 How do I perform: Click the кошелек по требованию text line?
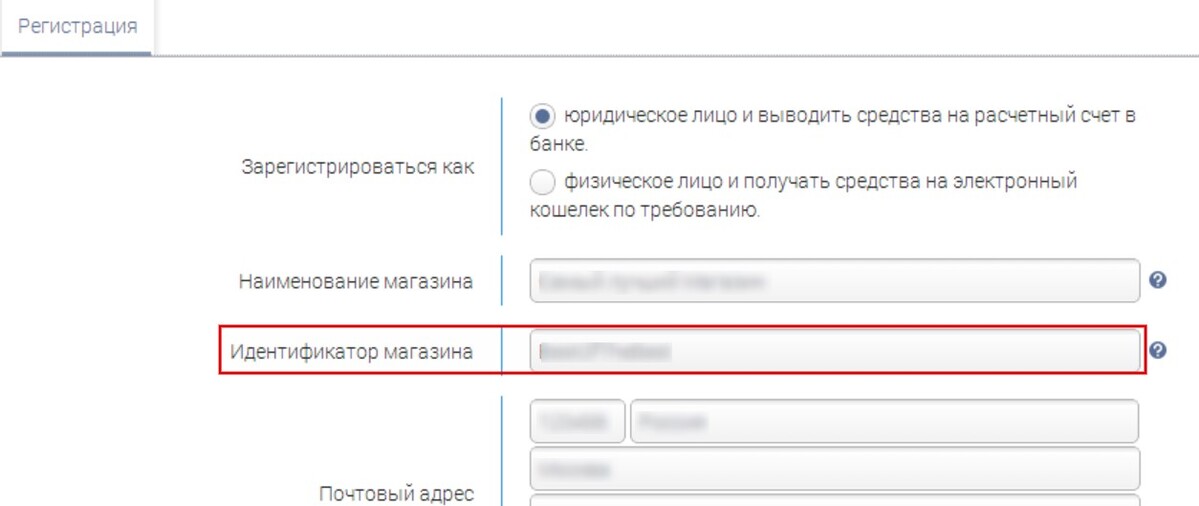(645, 210)
